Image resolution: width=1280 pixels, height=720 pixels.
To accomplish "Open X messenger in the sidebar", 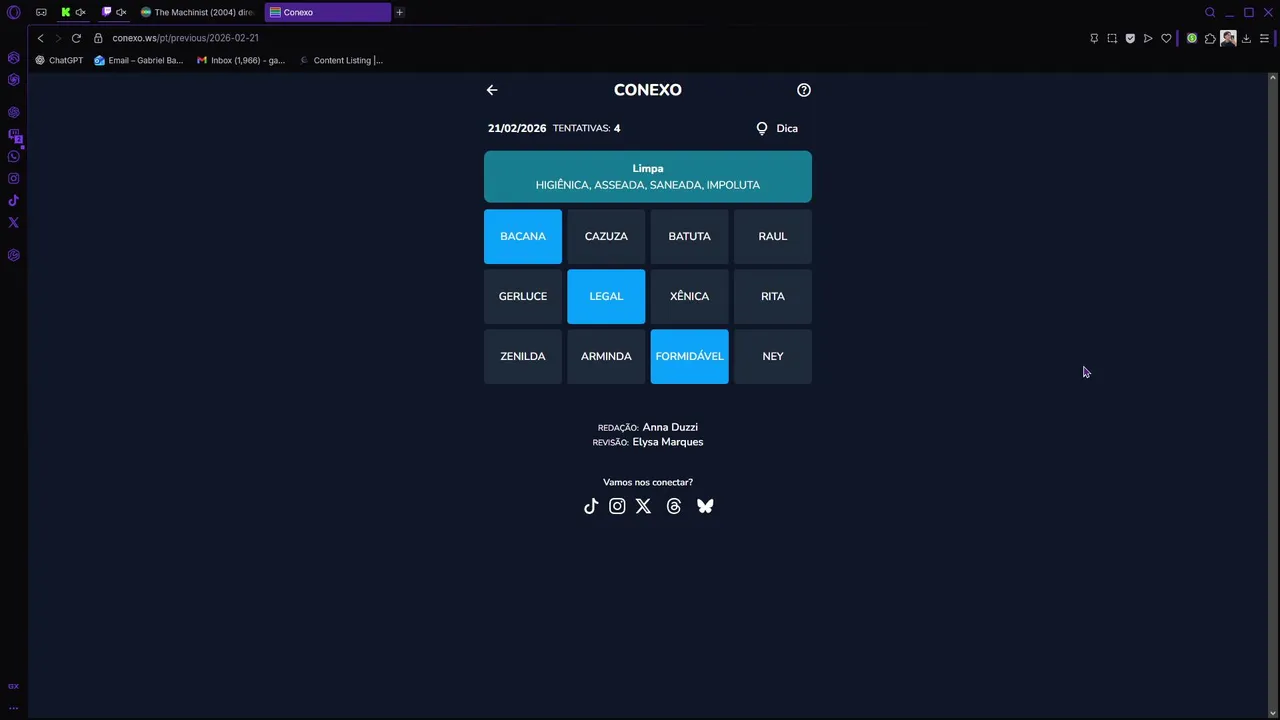I will coord(14,222).
